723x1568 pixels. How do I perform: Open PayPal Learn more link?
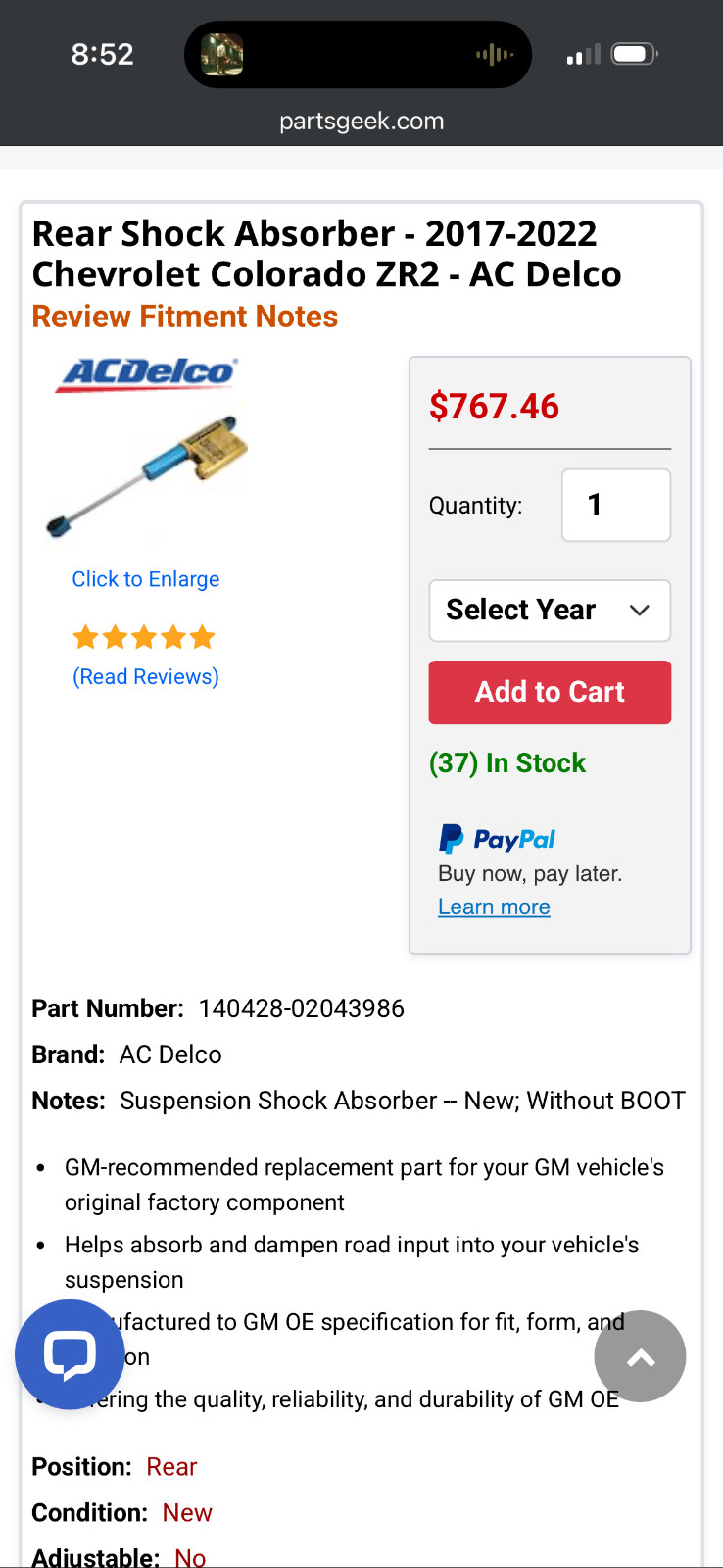[494, 906]
